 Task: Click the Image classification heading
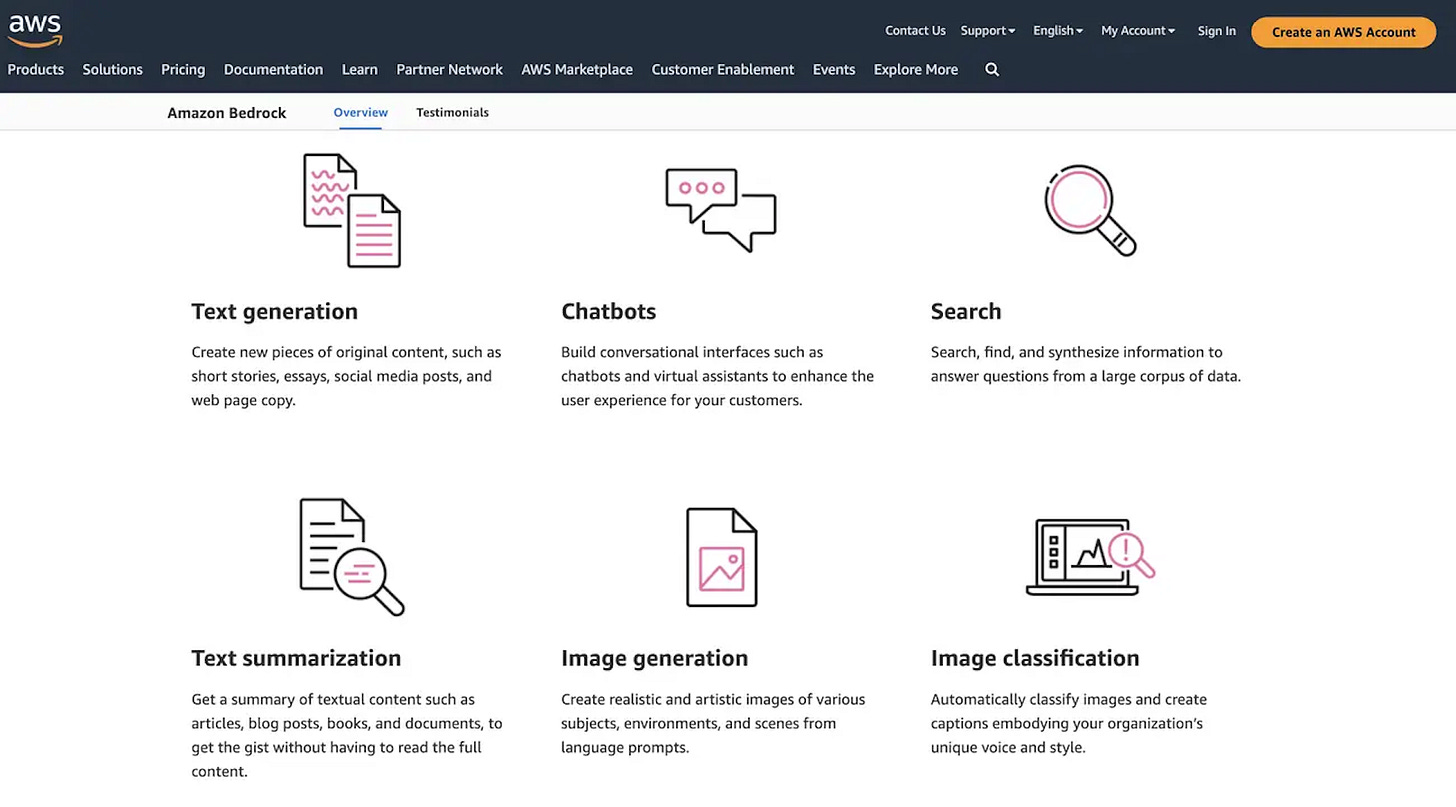click(x=1035, y=658)
